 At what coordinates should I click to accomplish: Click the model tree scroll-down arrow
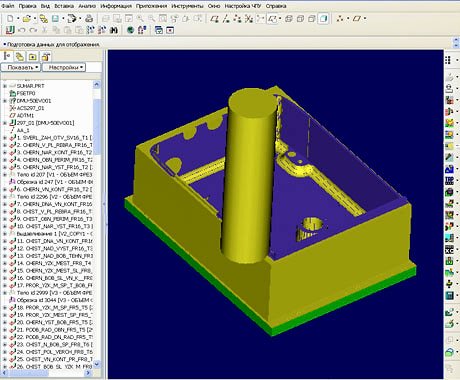click(97, 365)
